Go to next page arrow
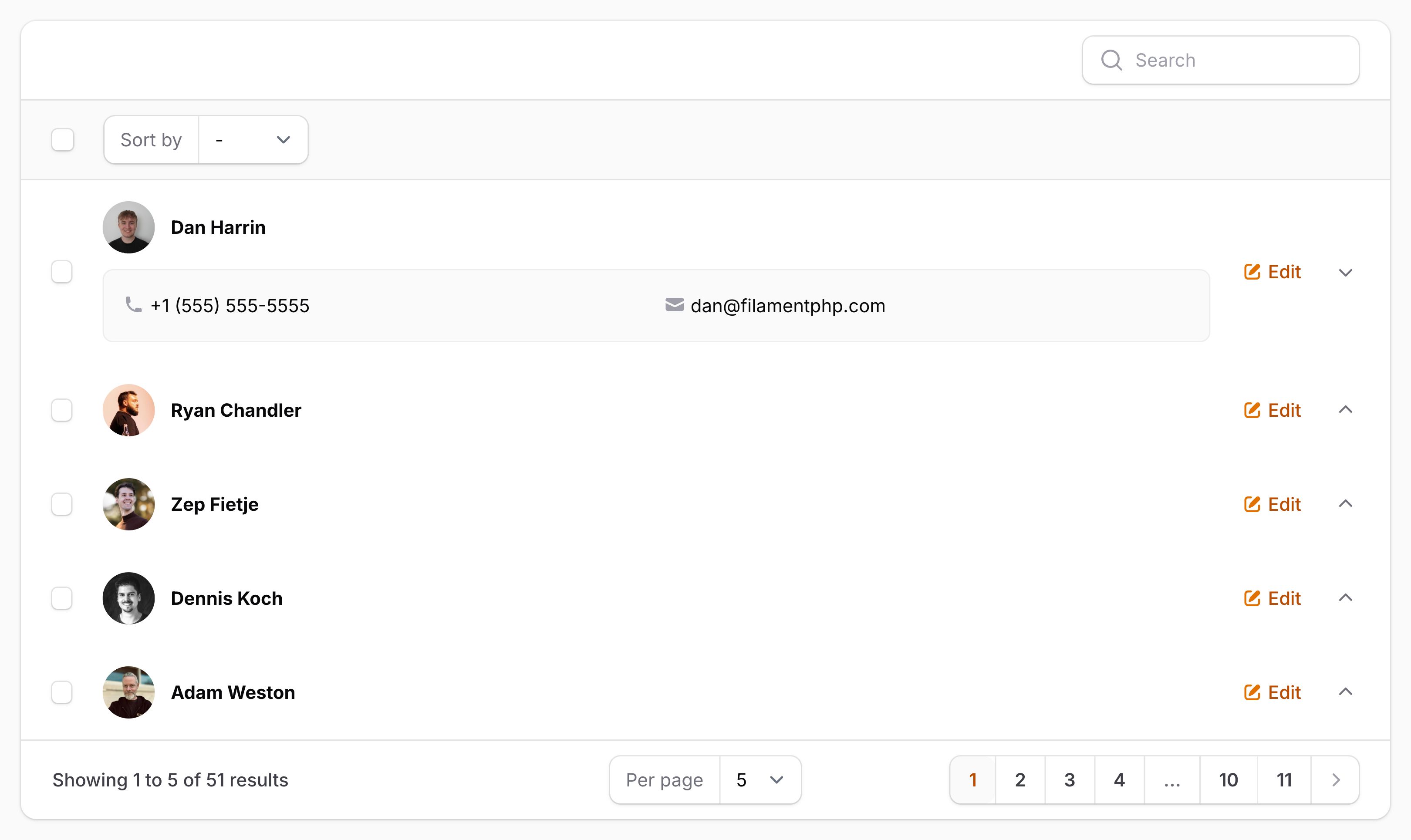This screenshot has height=840, width=1411. coord(1336,780)
